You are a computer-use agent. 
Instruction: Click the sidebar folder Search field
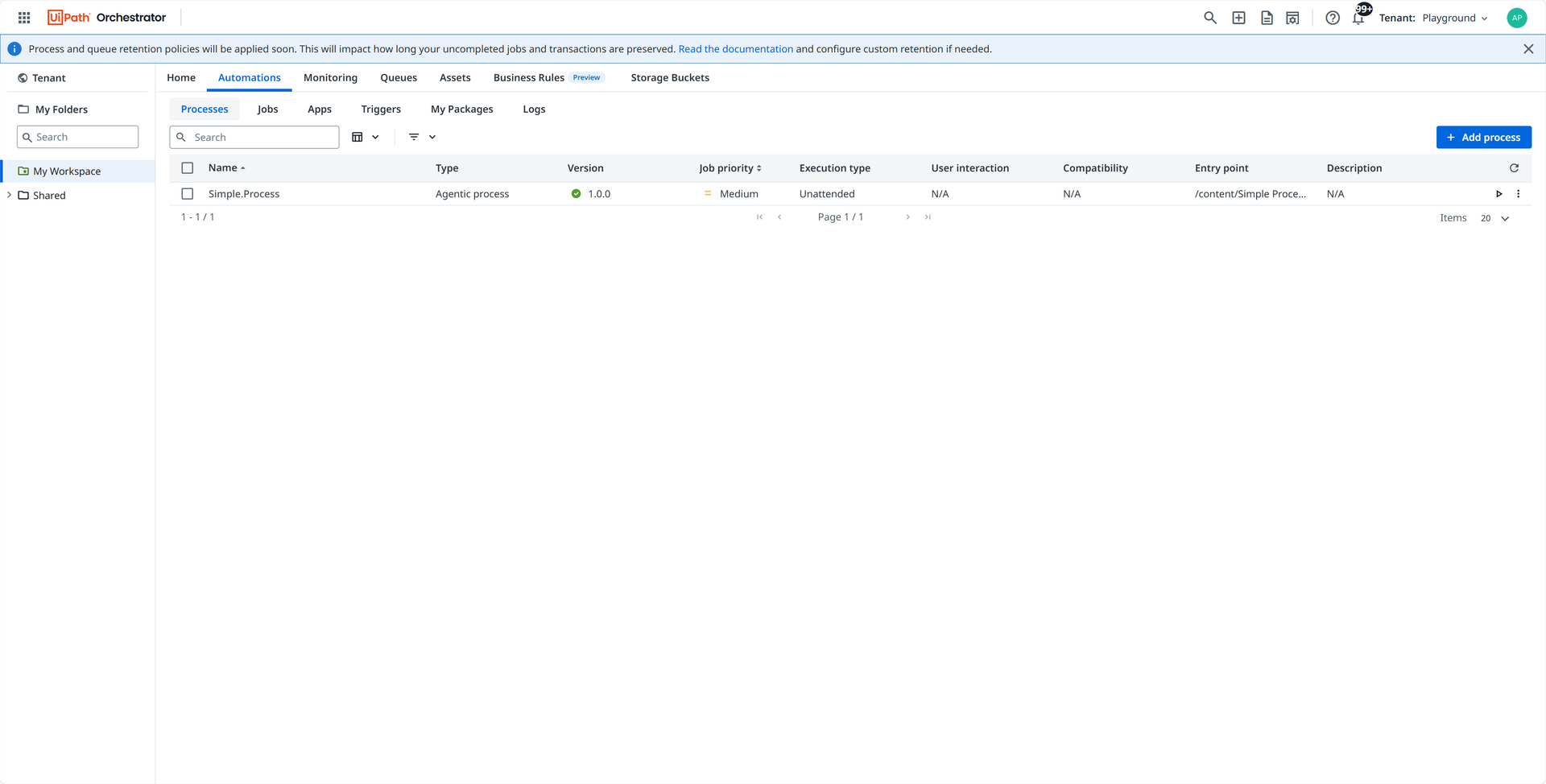click(77, 137)
